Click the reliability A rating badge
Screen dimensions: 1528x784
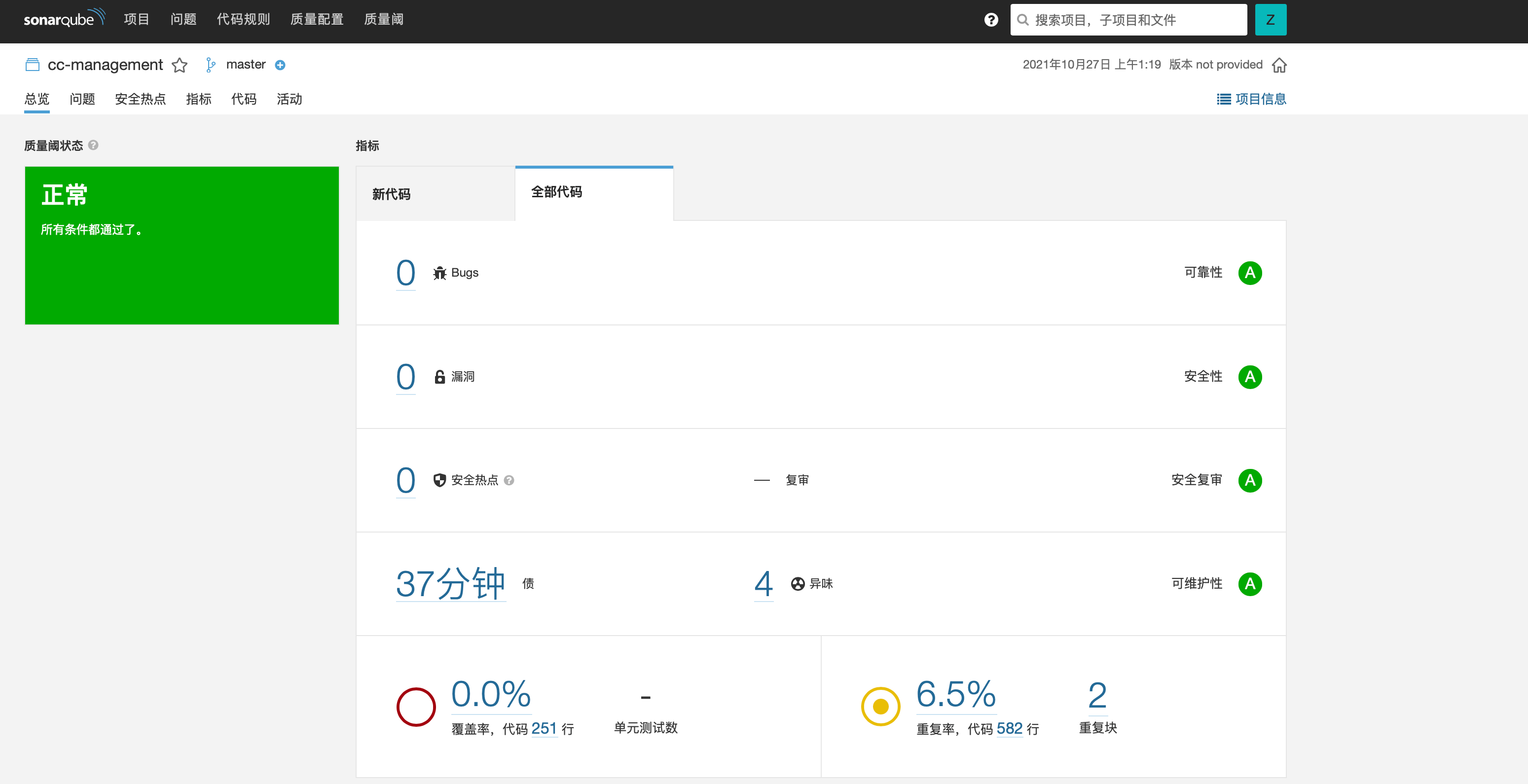pos(1249,273)
